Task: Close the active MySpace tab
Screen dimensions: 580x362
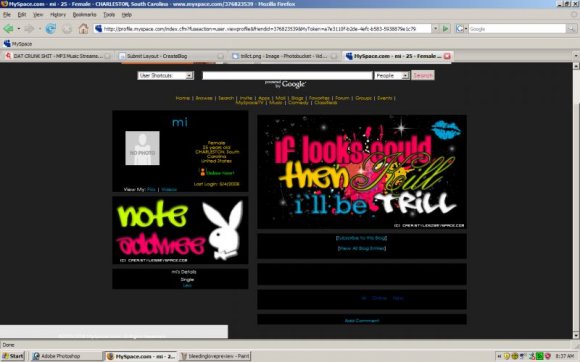Action: (447, 56)
